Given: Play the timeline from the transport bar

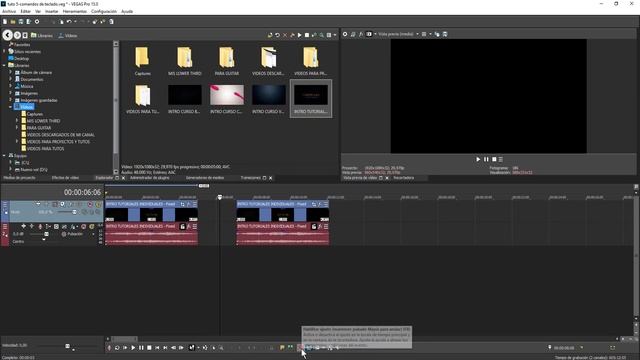Looking at the screenshot, I should [x=133, y=348].
